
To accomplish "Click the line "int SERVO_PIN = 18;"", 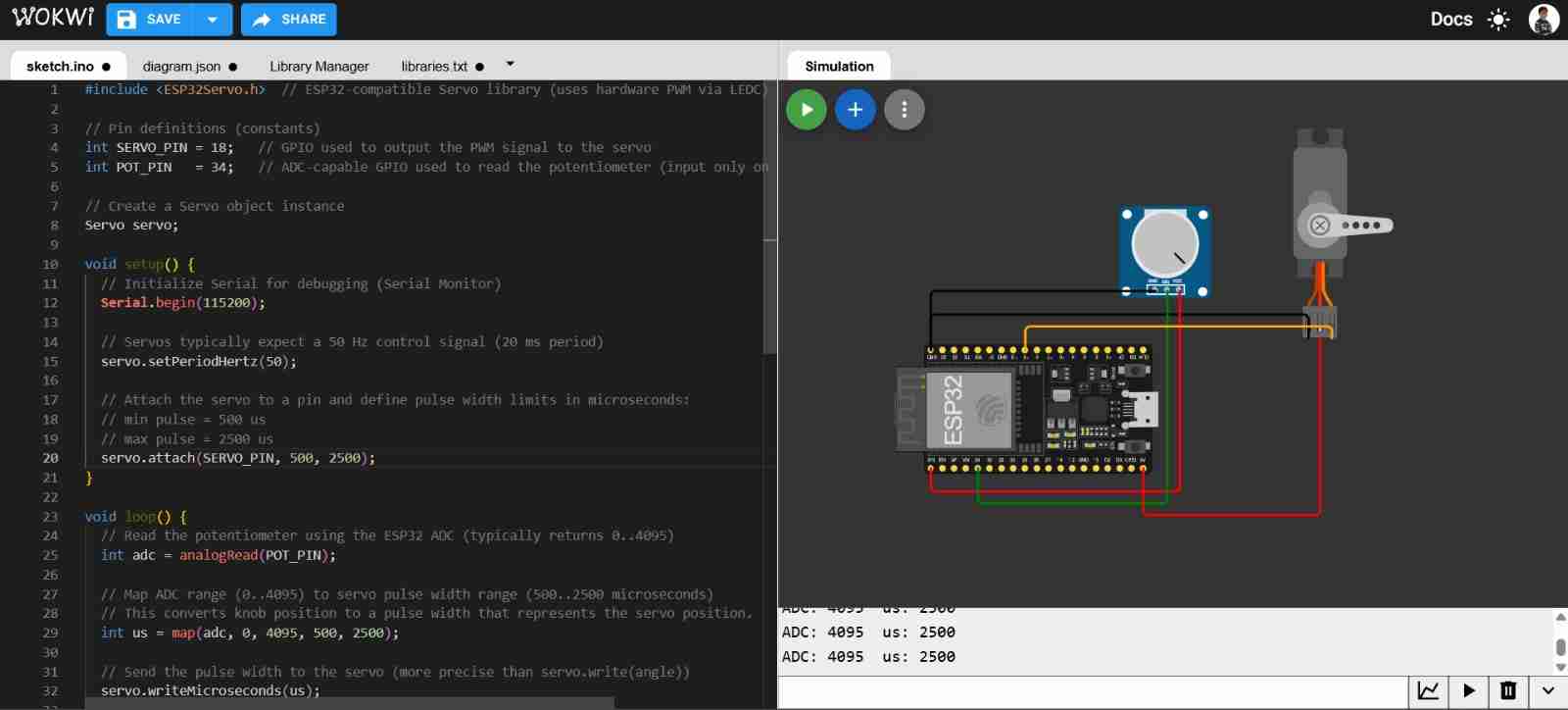I will [159, 147].
